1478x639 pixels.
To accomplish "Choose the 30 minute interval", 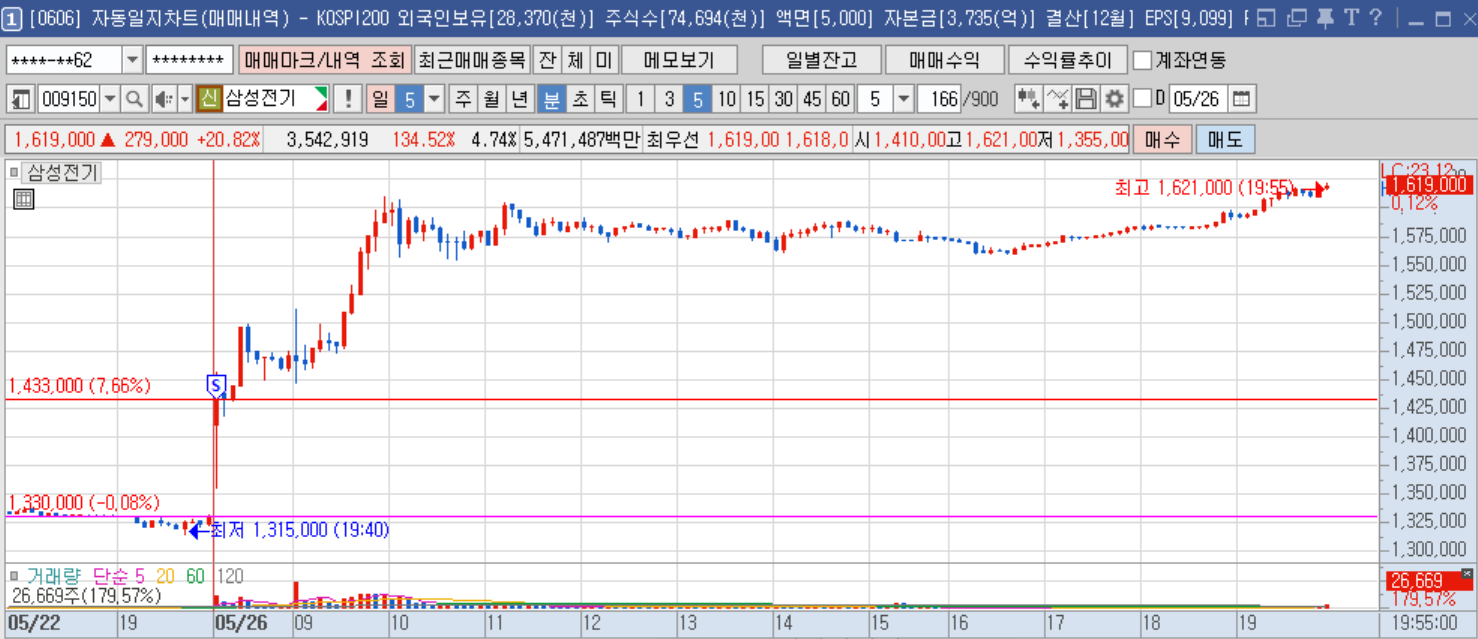I will (784, 99).
